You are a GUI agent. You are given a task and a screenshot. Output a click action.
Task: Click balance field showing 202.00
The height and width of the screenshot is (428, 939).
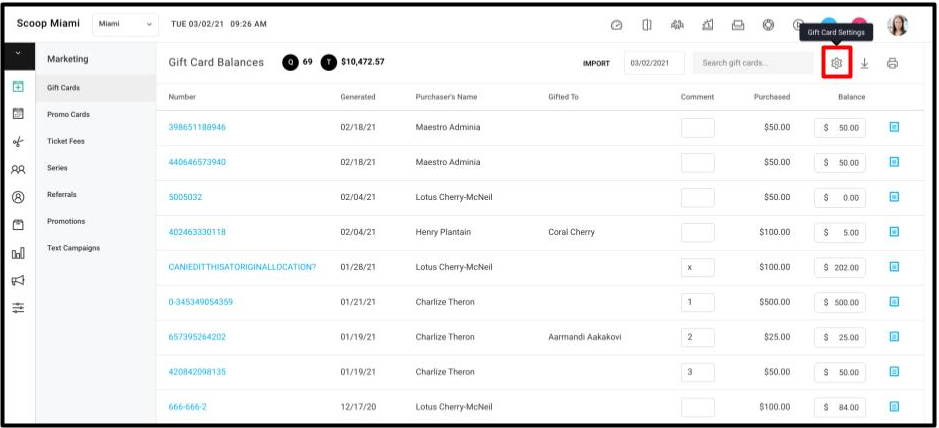click(x=840, y=268)
